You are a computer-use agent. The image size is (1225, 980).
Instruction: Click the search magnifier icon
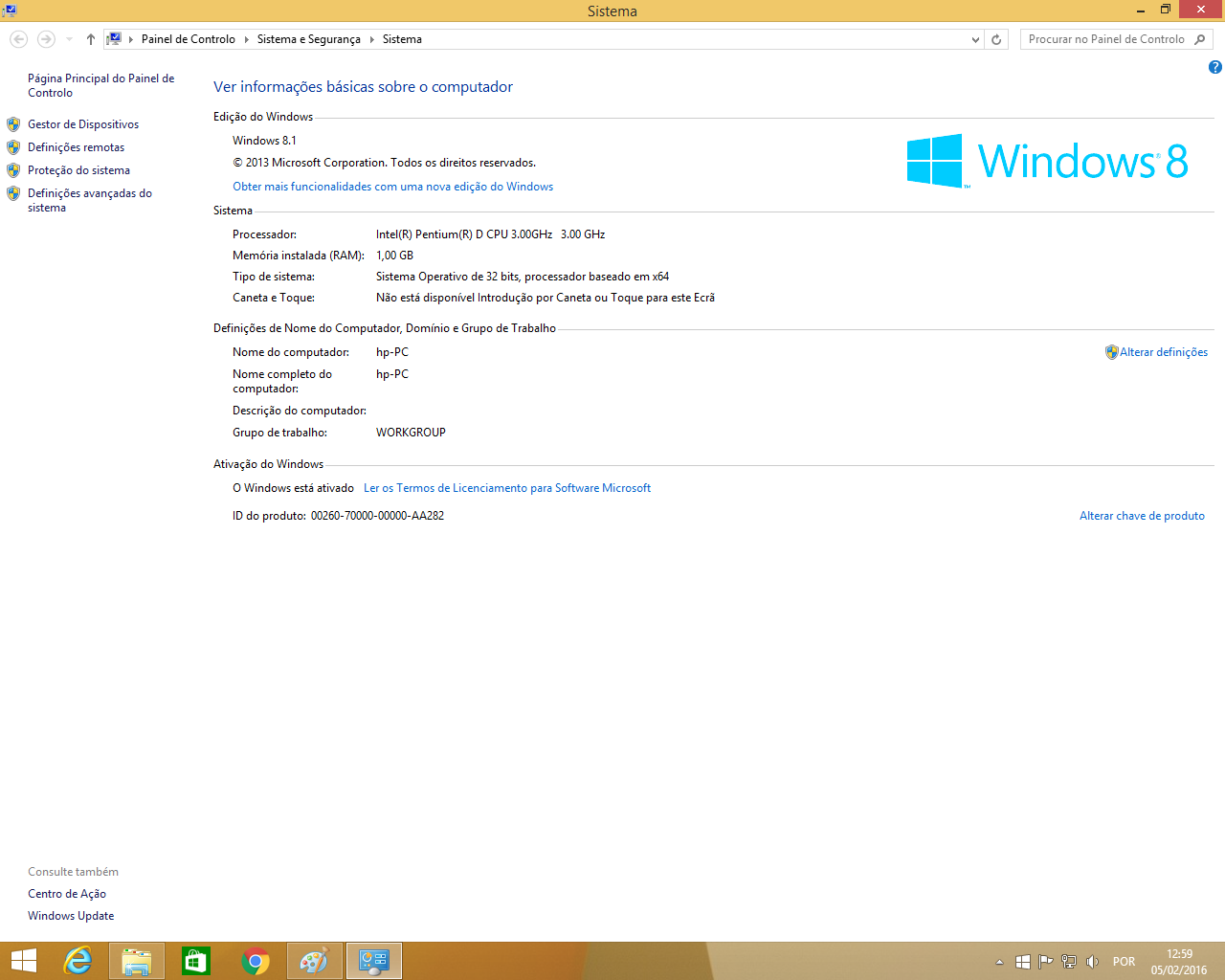pos(1200,39)
